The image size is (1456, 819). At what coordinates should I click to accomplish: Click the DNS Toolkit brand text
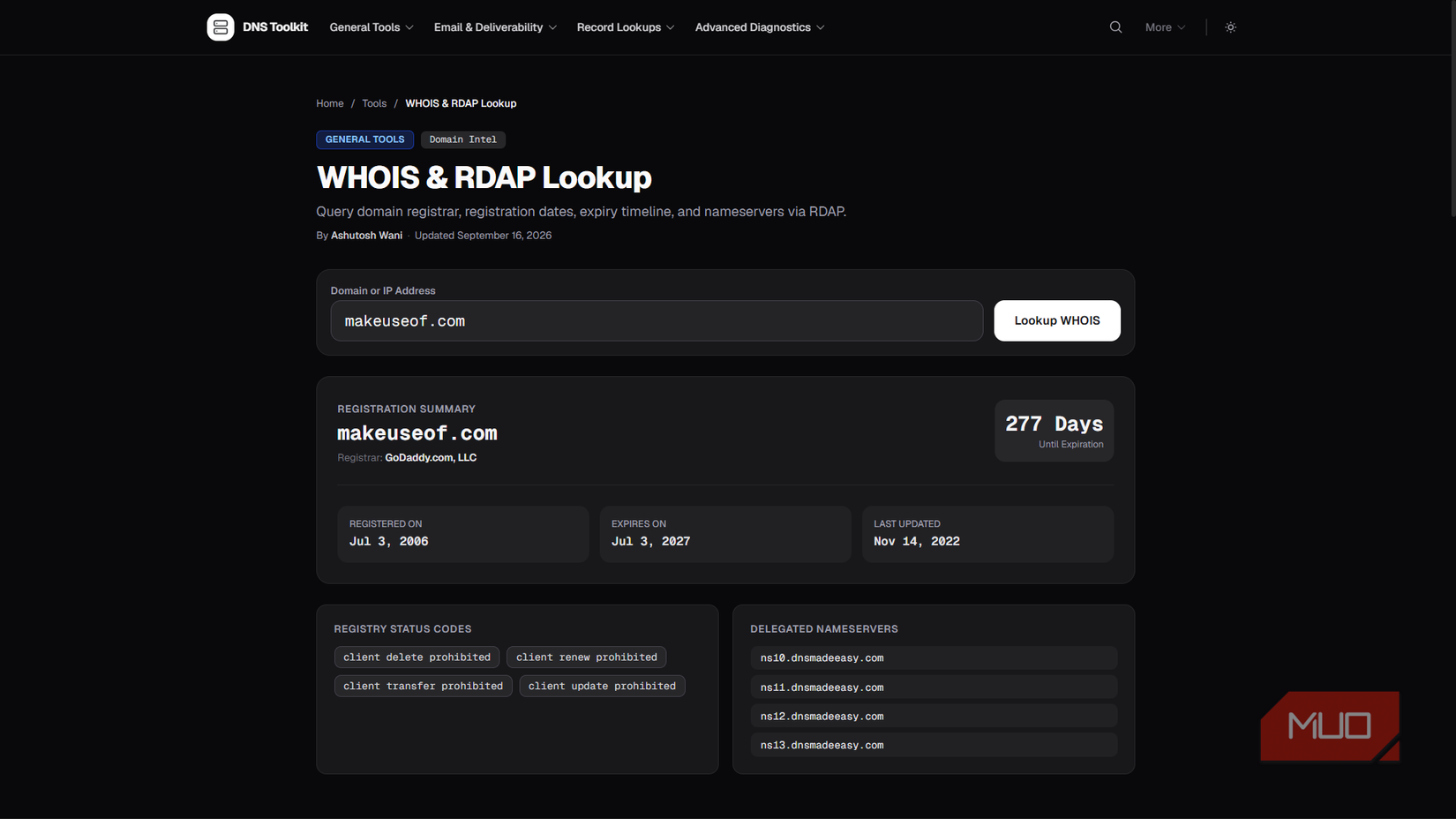(x=275, y=27)
